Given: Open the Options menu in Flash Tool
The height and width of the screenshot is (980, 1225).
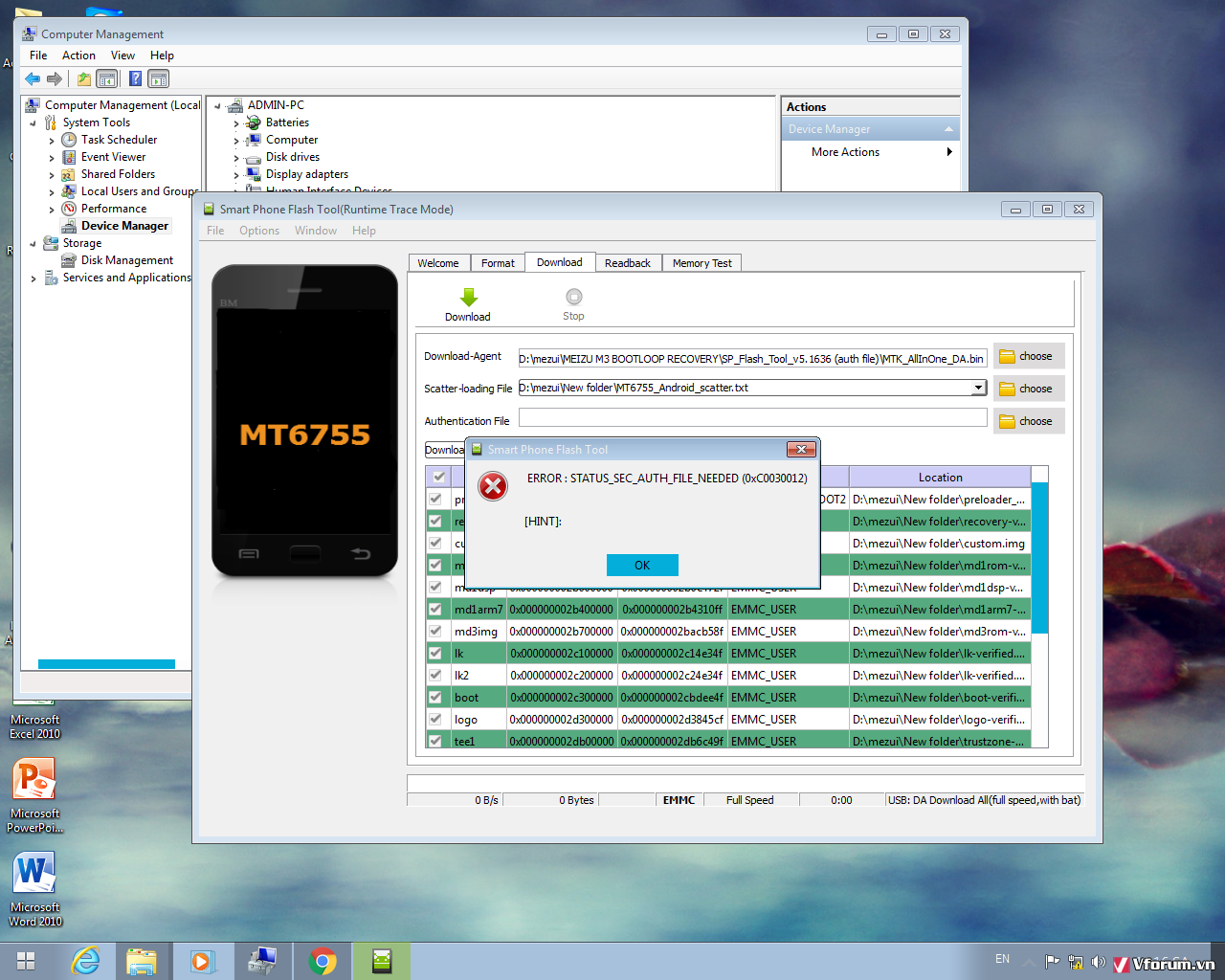Looking at the screenshot, I should point(259,231).
